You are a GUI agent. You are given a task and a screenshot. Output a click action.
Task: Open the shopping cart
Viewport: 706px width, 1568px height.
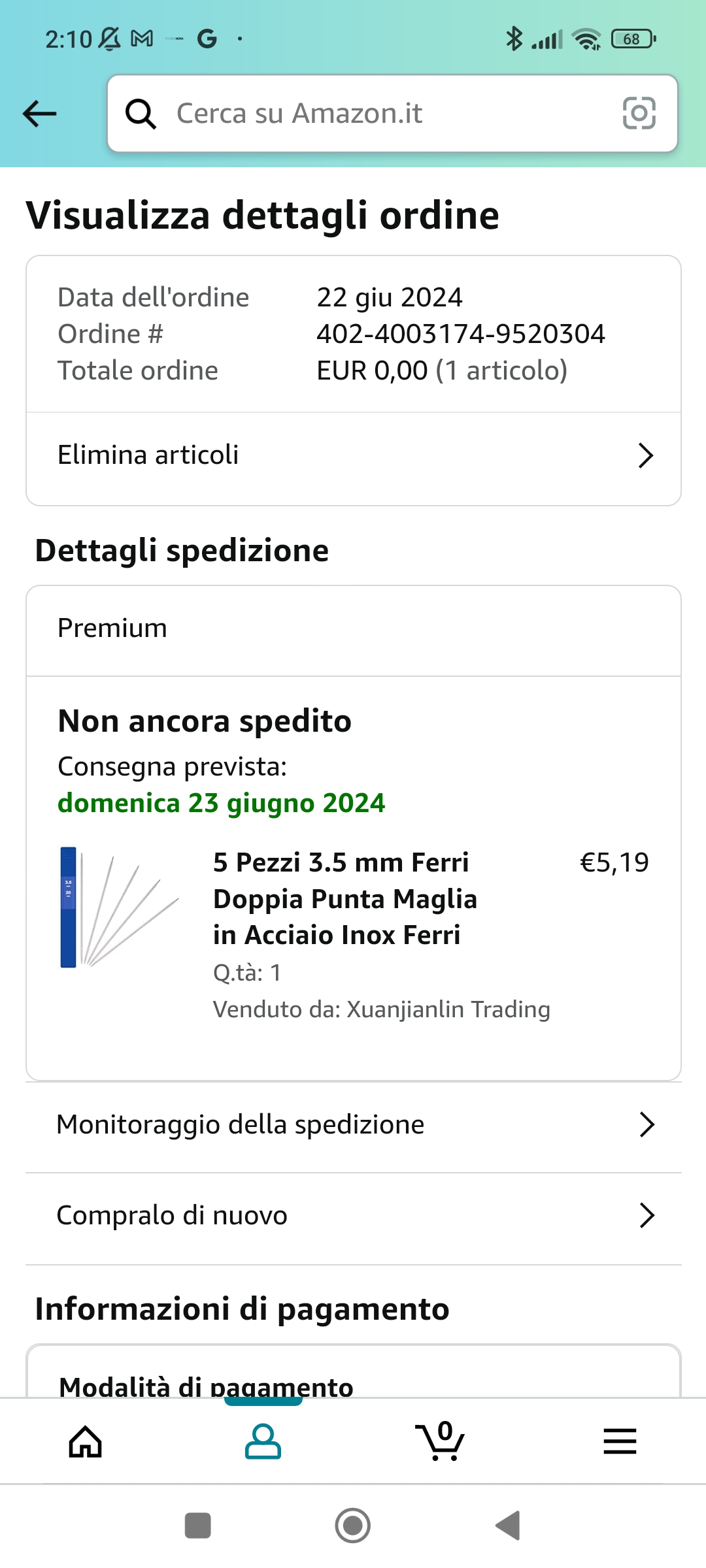[x=441, y=1441]
